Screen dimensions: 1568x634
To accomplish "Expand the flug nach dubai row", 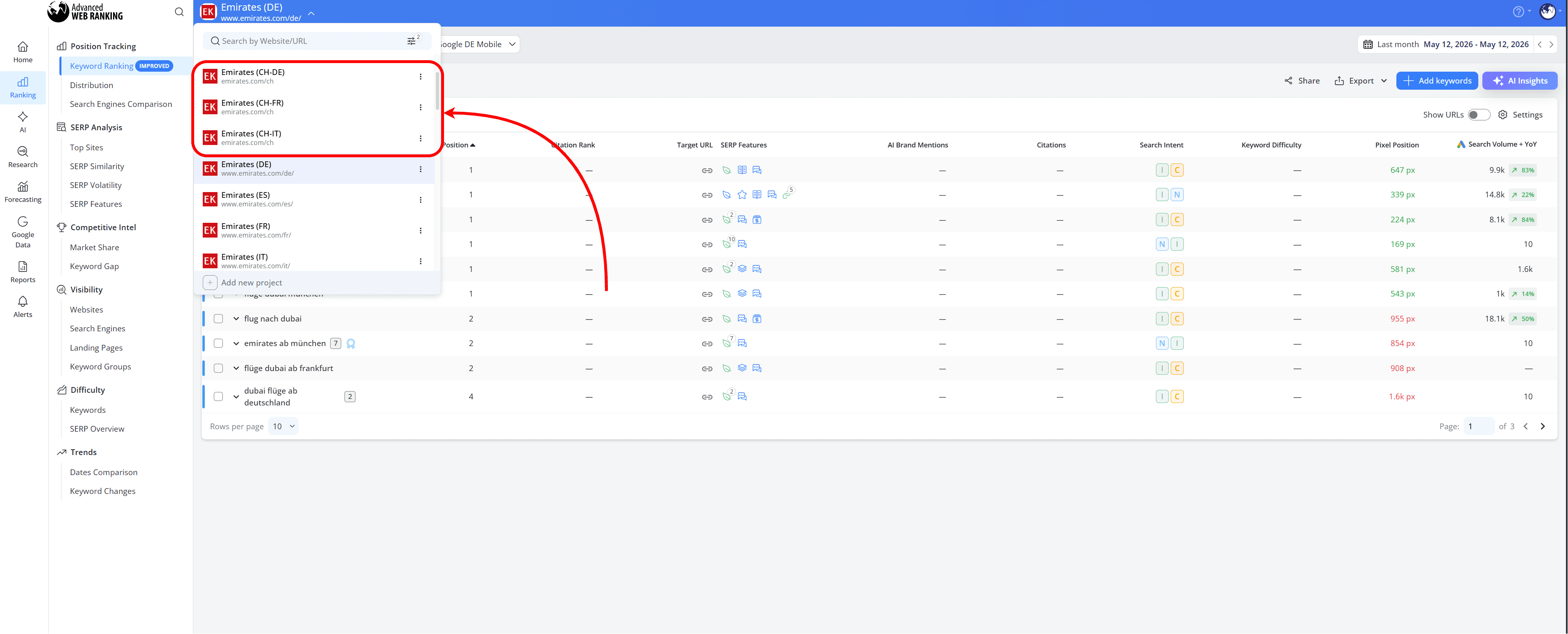I will click(236, 319).
